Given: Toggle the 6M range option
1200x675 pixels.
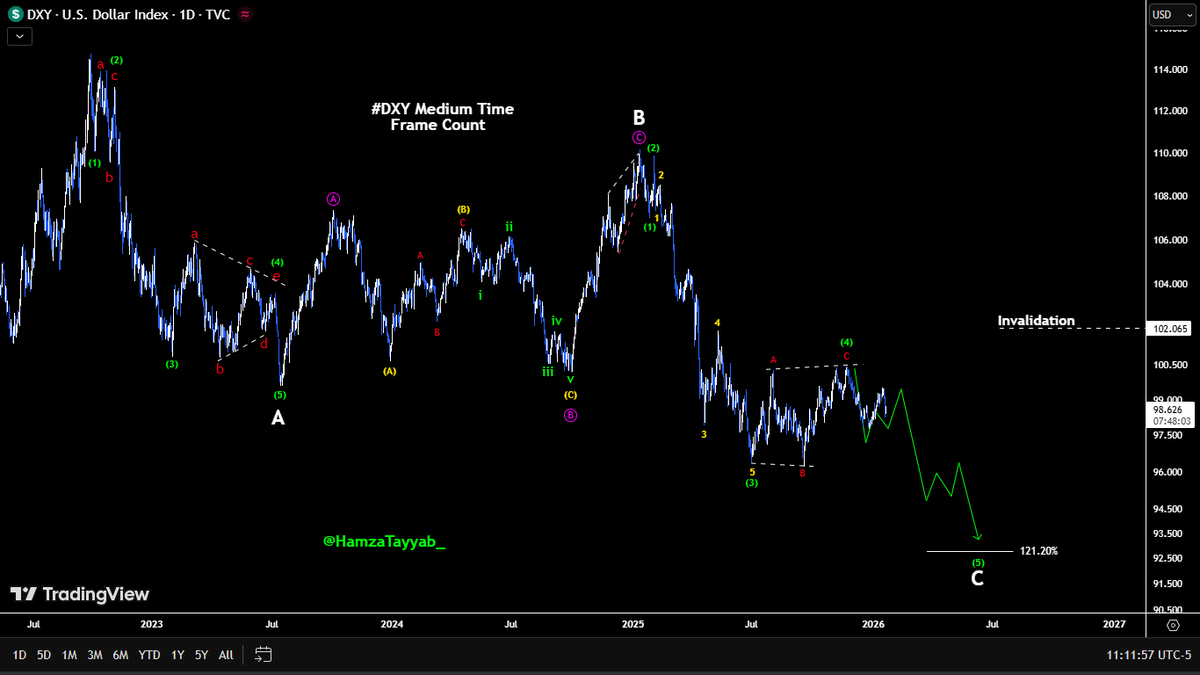Looking at the screenshot, I should (121, 654).
